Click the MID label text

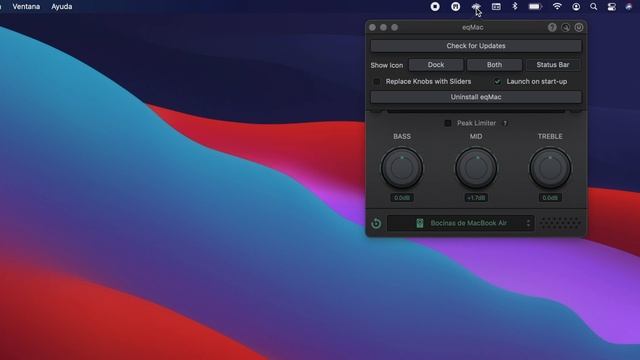(476, 137)
